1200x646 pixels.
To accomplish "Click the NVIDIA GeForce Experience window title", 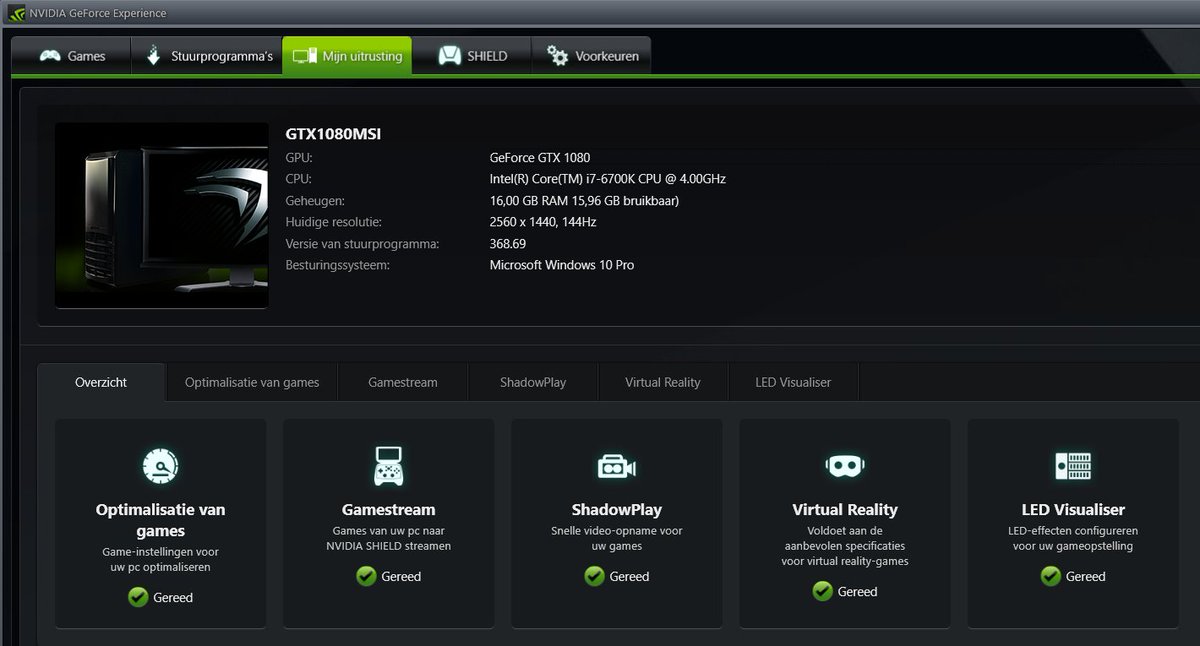I will (98, 13).
